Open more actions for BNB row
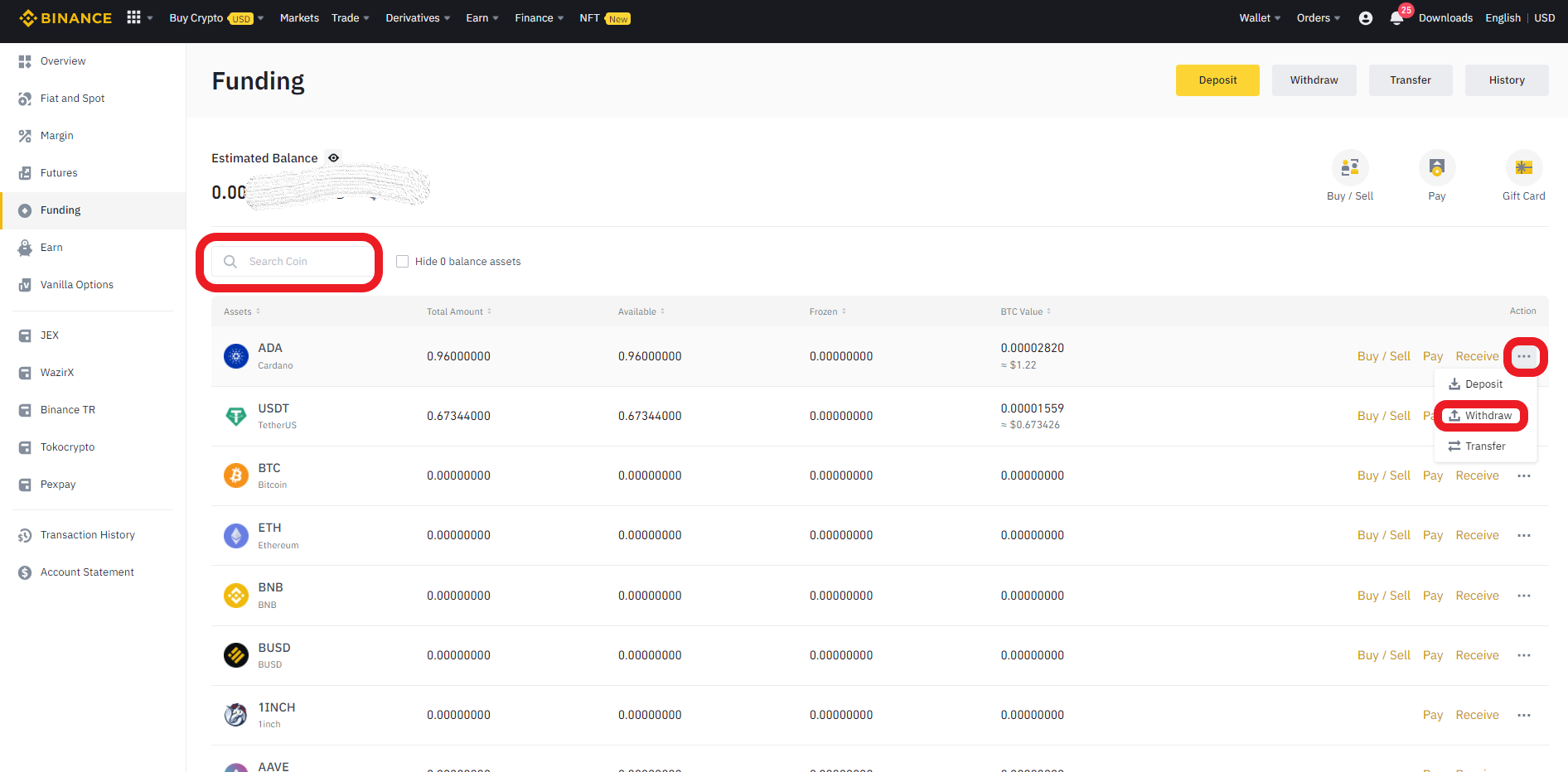 click(1524, 596)
